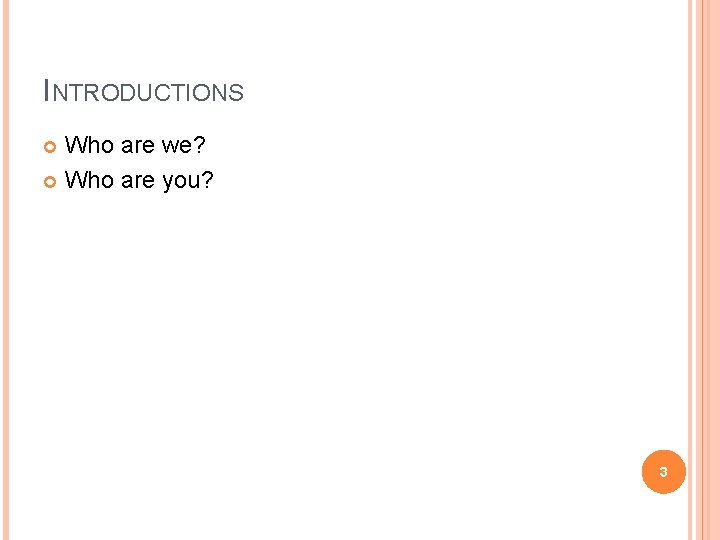Click the bullet icon beside "Who are you?"
The height and width of the screenshot is (540, 720).
[x=50, y=182]
